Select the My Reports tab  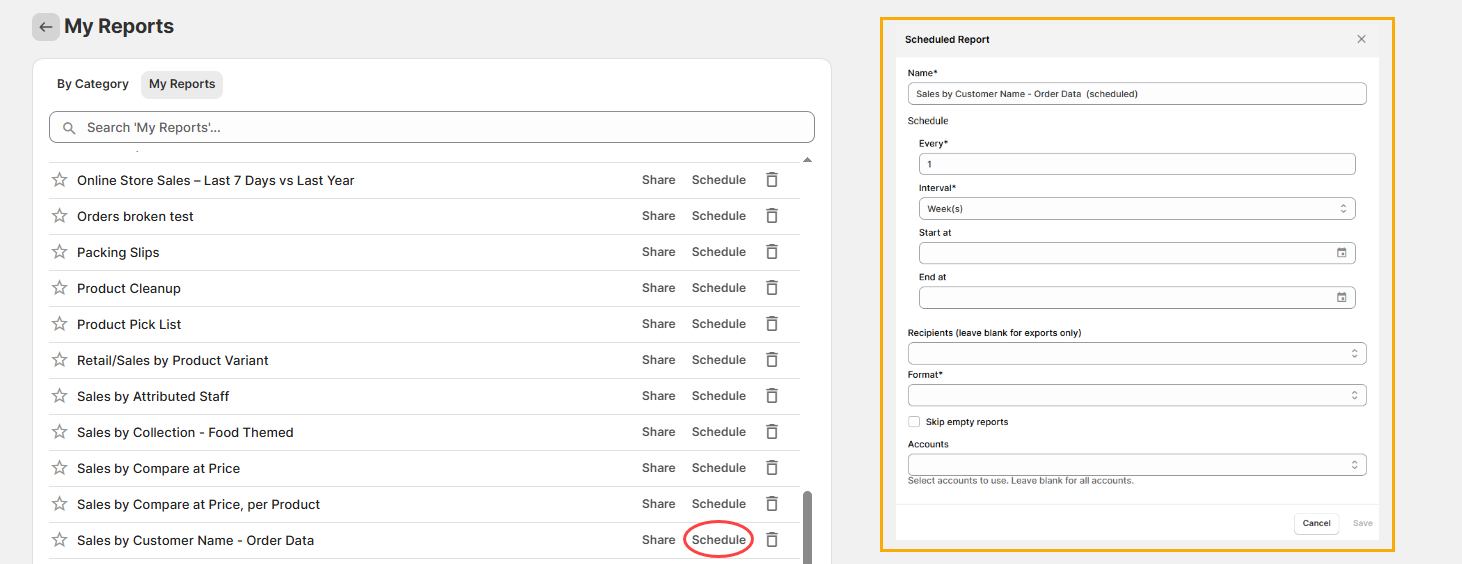point(182,84)
